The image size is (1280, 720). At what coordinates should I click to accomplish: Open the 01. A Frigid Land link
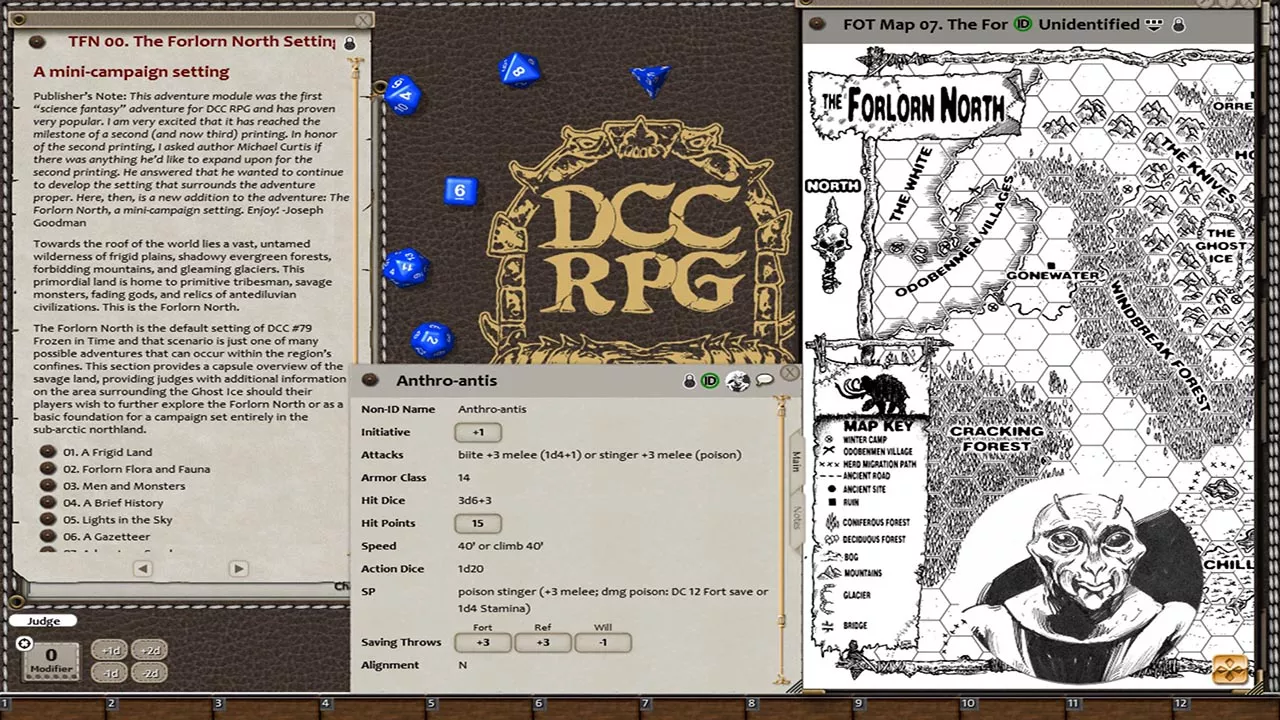tap(107, 452)
